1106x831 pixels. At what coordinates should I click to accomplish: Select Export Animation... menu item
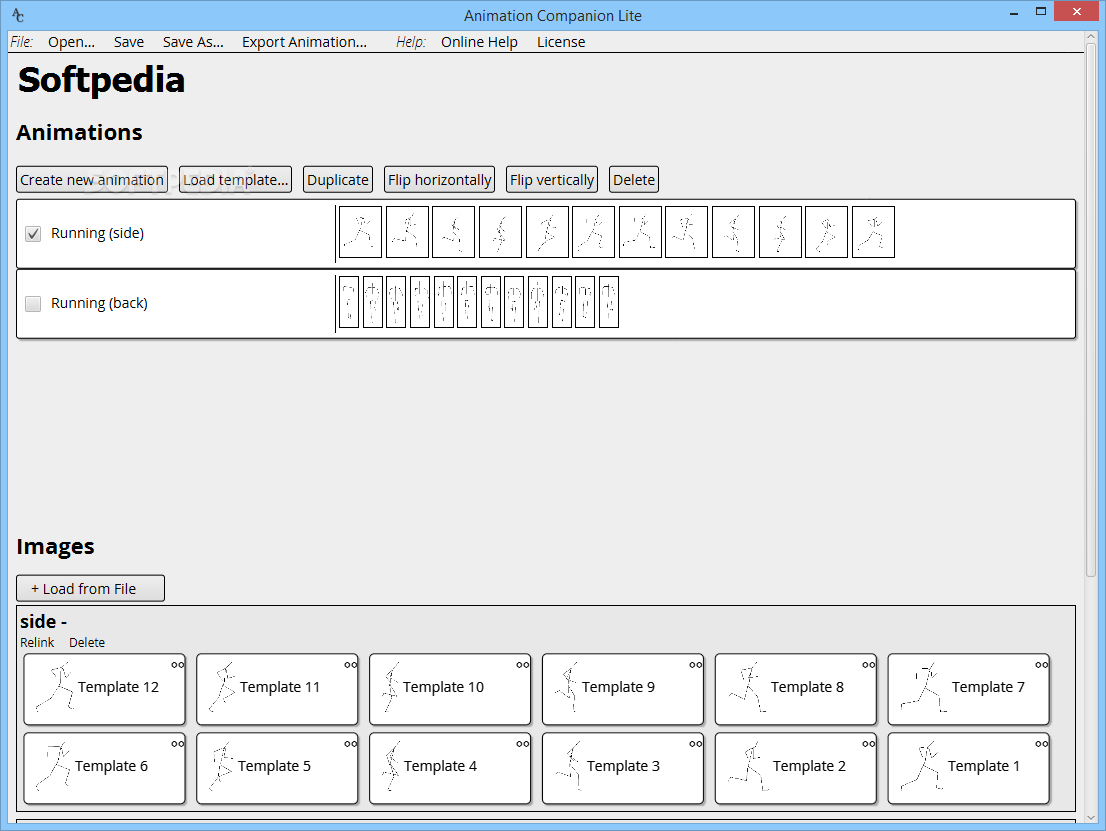coord(304,42)
